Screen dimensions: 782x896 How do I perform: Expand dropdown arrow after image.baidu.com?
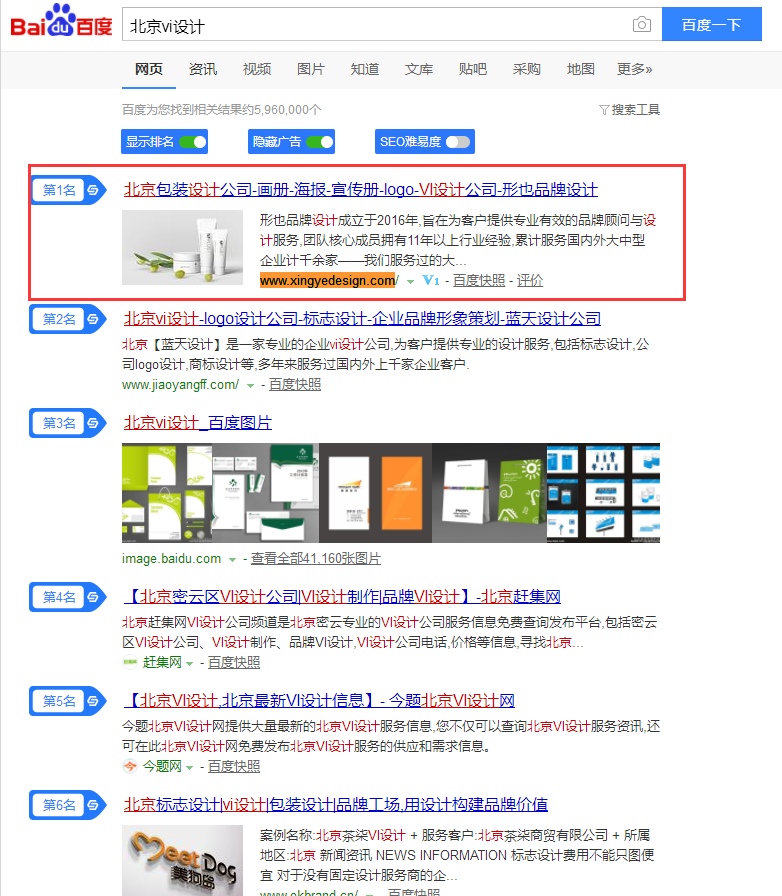(x=232, y=559)
